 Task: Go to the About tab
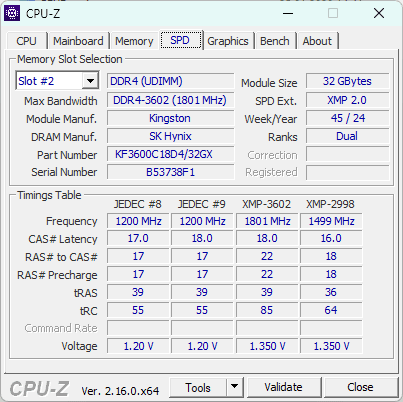click(317, 41)
